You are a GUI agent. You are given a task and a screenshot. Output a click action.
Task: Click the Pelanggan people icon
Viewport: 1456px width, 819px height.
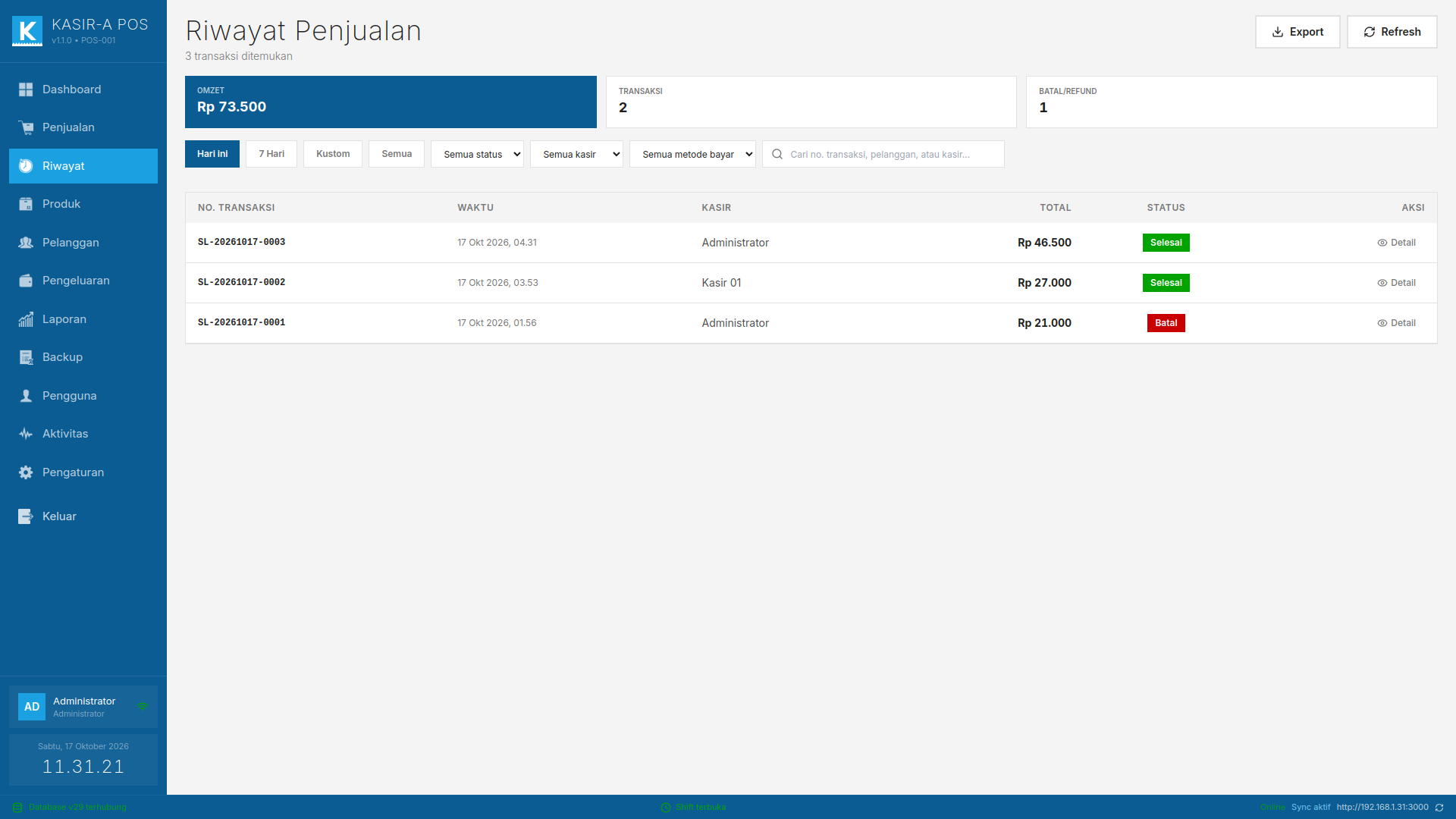(26, 243)
